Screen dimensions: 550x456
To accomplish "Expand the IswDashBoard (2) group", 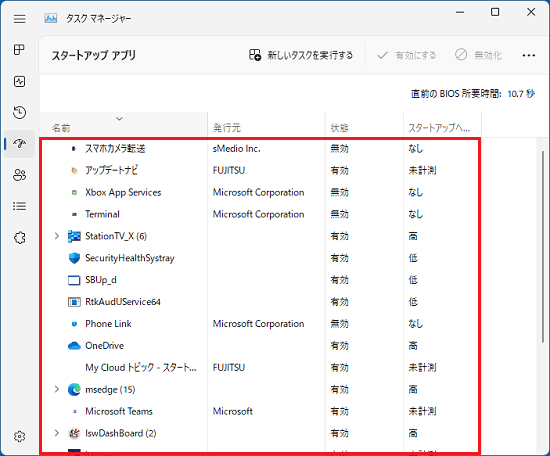I will [x=57, y=433].
